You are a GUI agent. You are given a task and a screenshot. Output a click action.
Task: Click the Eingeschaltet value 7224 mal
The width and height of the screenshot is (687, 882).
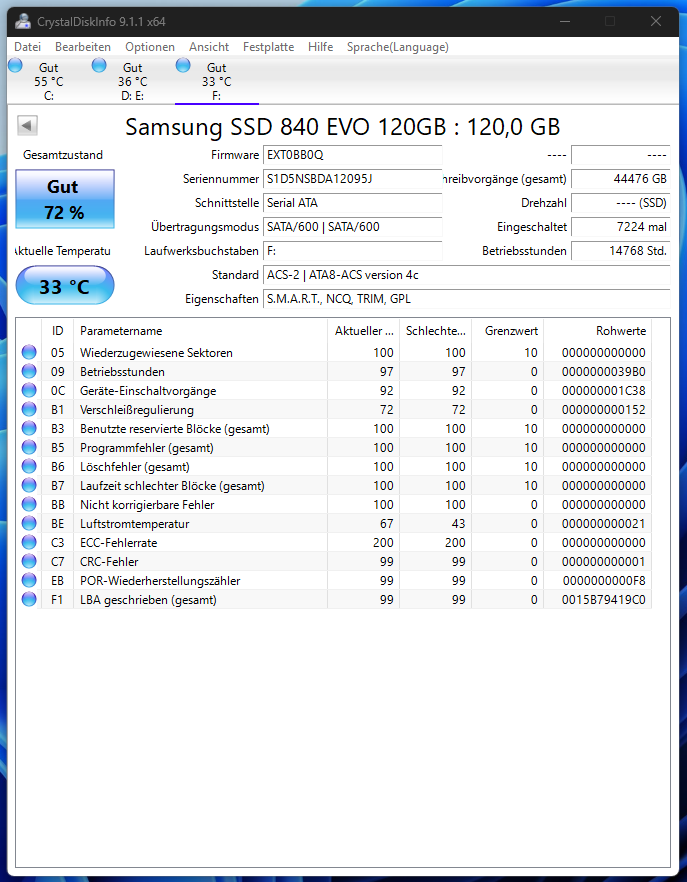coord(621,227)
